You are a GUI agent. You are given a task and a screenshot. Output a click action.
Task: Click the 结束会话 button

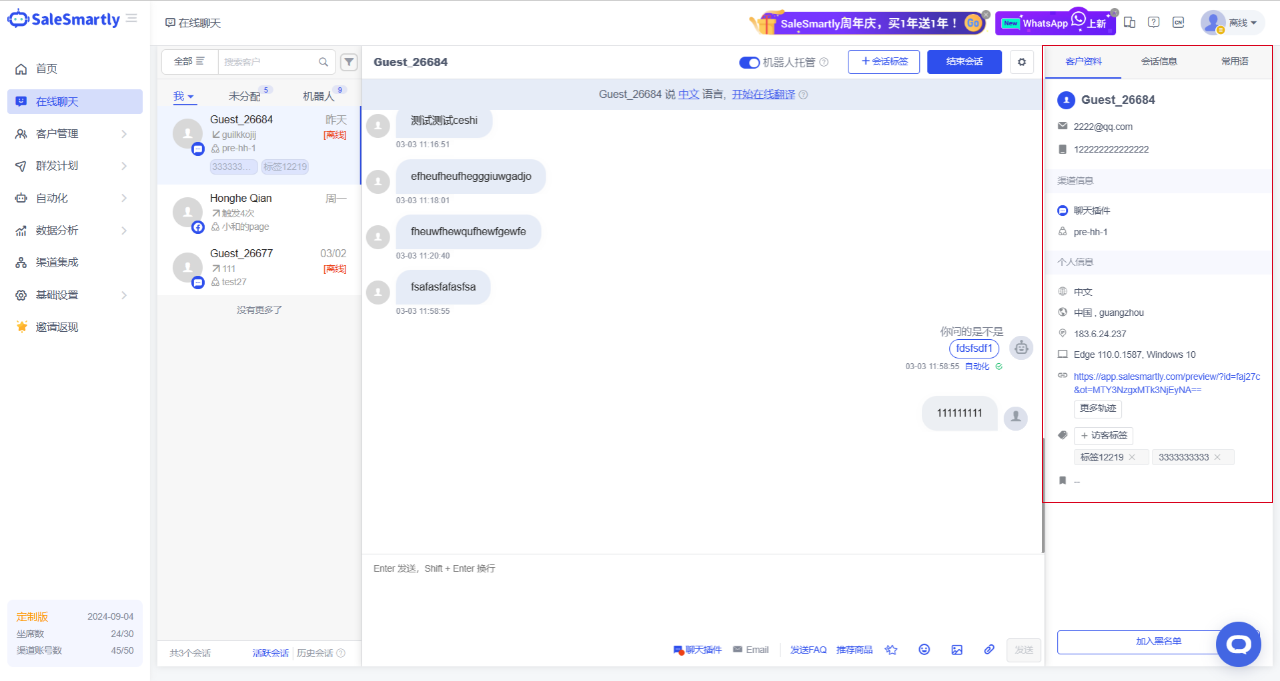pyautogui.click(x=964, y=62)
